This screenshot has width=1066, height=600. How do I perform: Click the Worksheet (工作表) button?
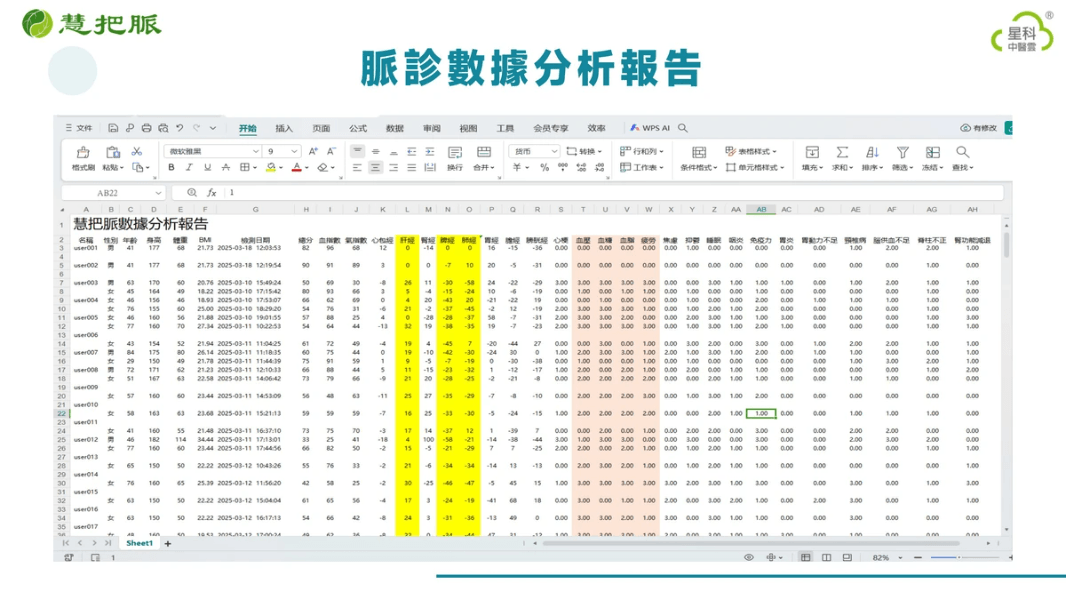coord(641,167)
